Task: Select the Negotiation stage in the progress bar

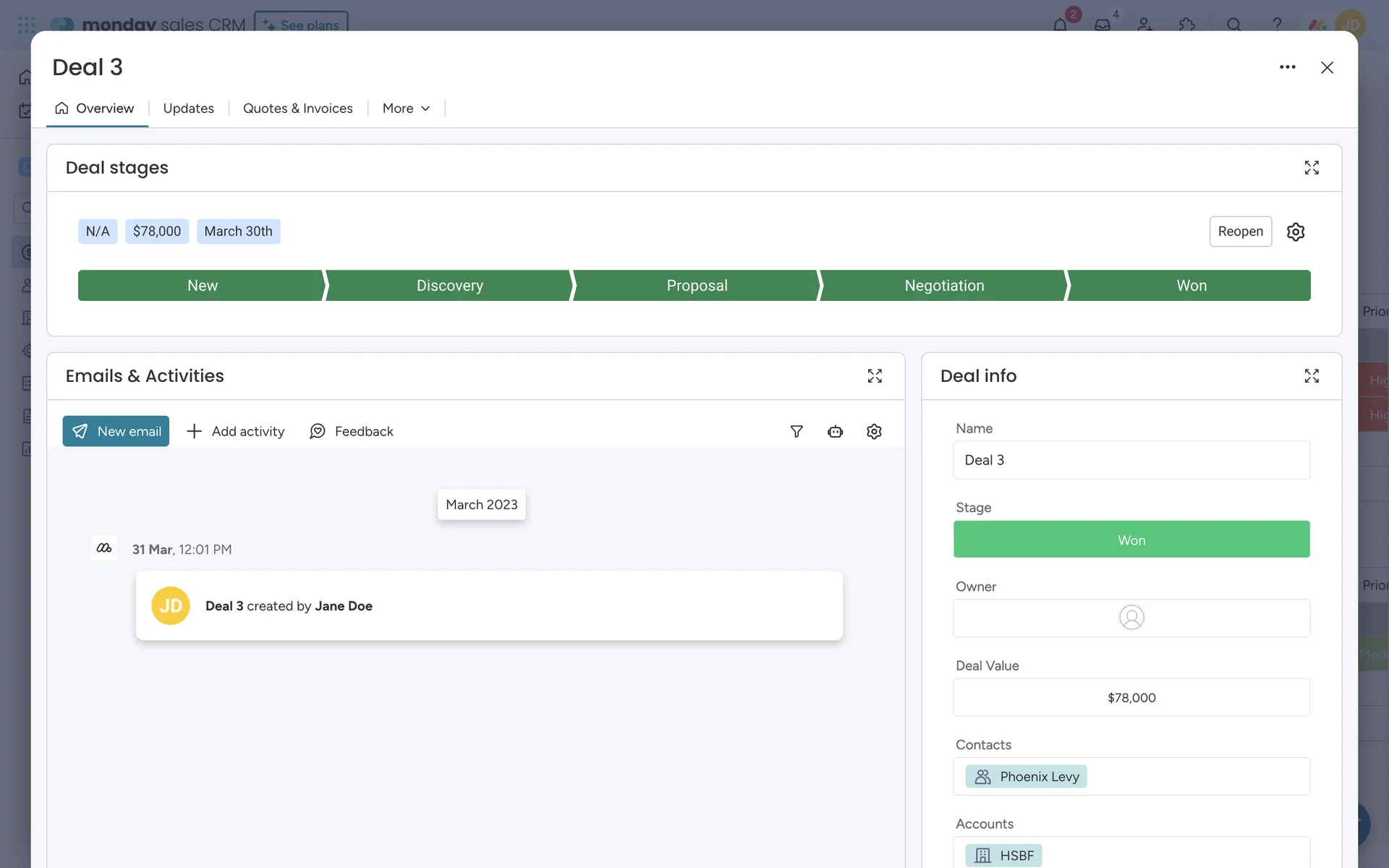Action: point(943,286)
